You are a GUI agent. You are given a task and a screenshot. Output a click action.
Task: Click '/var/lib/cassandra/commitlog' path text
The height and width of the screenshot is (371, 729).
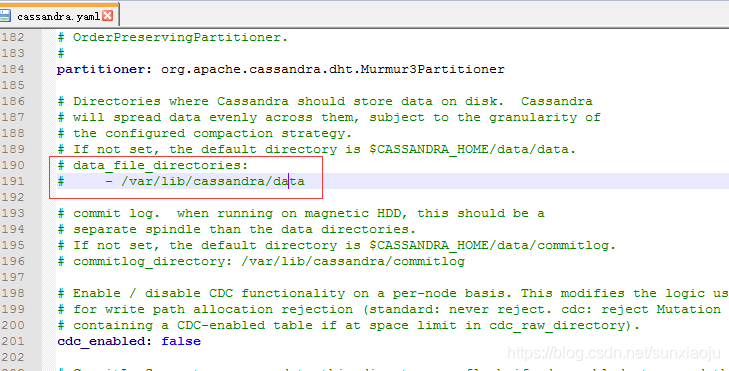pos(353,261)
